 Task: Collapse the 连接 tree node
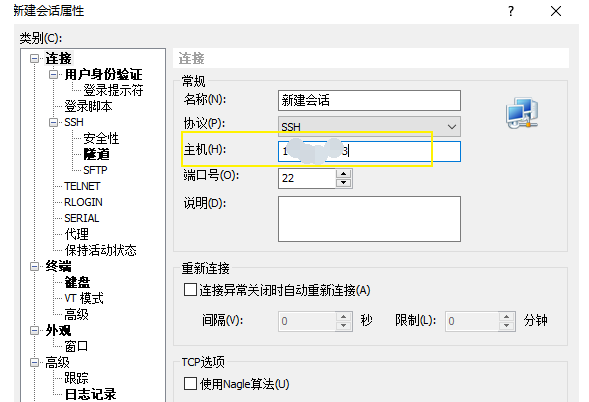pos(35,59)
